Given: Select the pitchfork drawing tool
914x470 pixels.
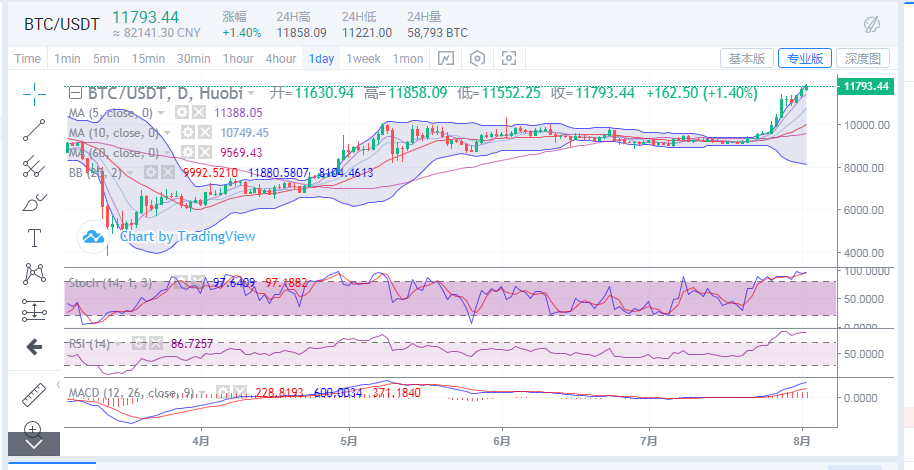Looking at the screenshot, I should (34, 167).
